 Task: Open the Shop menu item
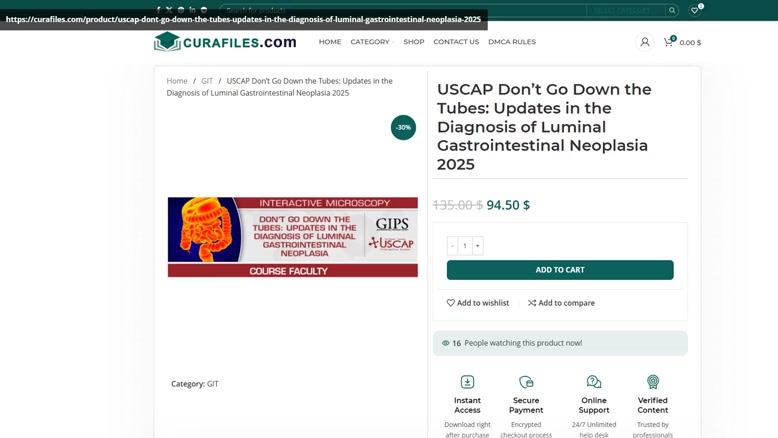coord(414,42)
